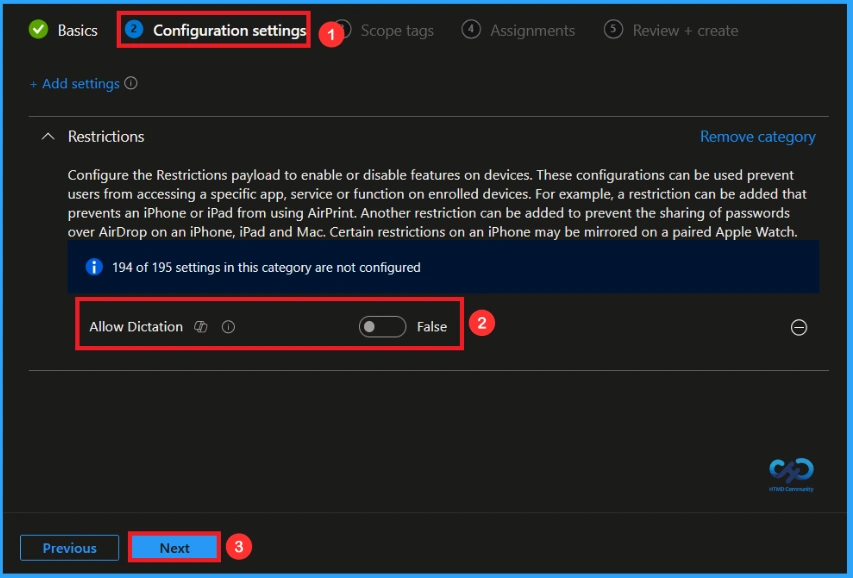
Task: Click the info icon next to Add settings
Action: pyautogui.click(x=130, y=84)
